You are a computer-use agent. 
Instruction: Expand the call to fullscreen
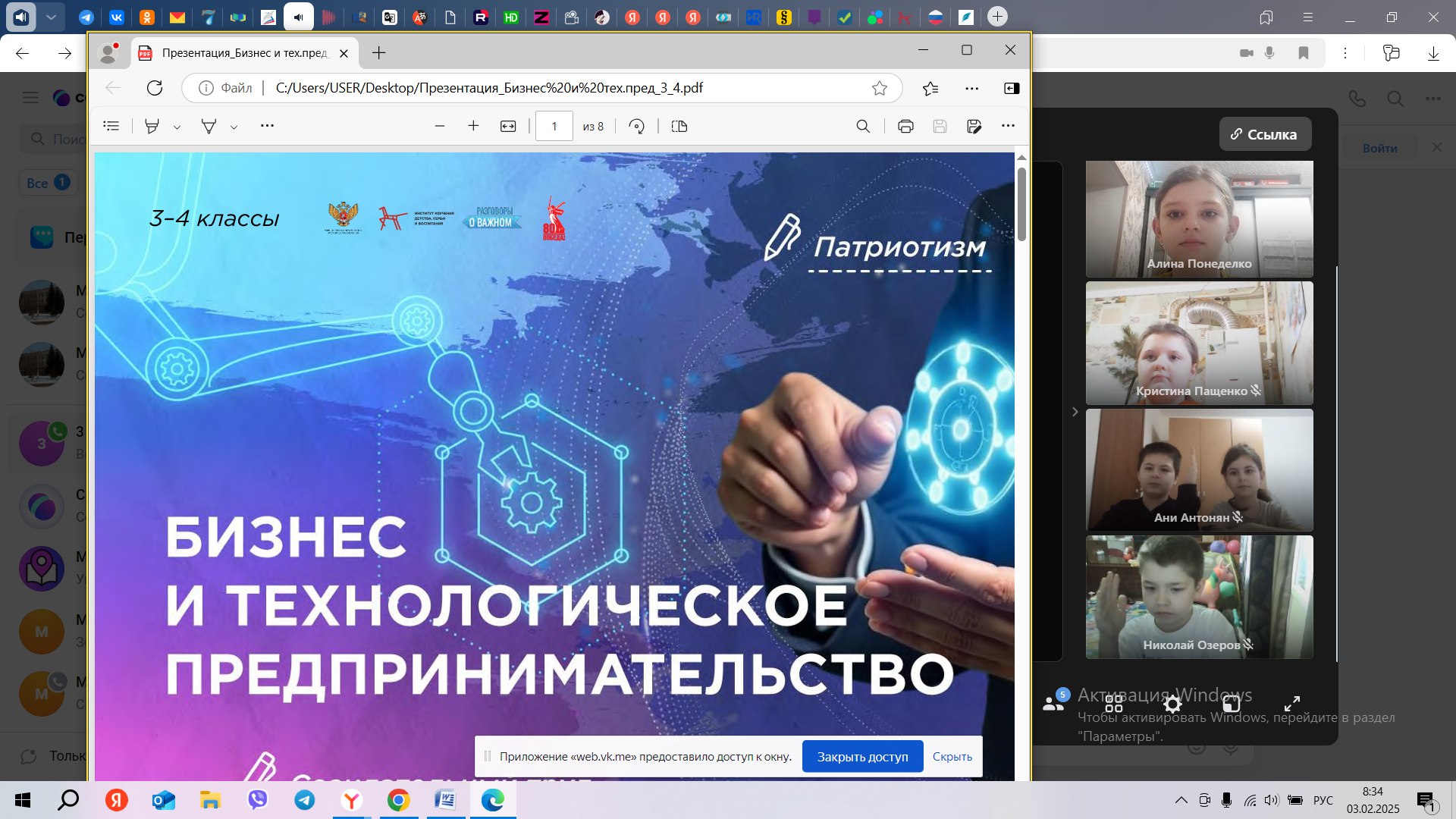click(1291, 704)
